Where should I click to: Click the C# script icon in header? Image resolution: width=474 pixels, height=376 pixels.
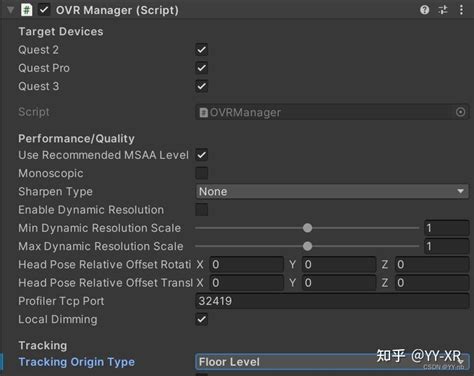click(x=27, y=10)
